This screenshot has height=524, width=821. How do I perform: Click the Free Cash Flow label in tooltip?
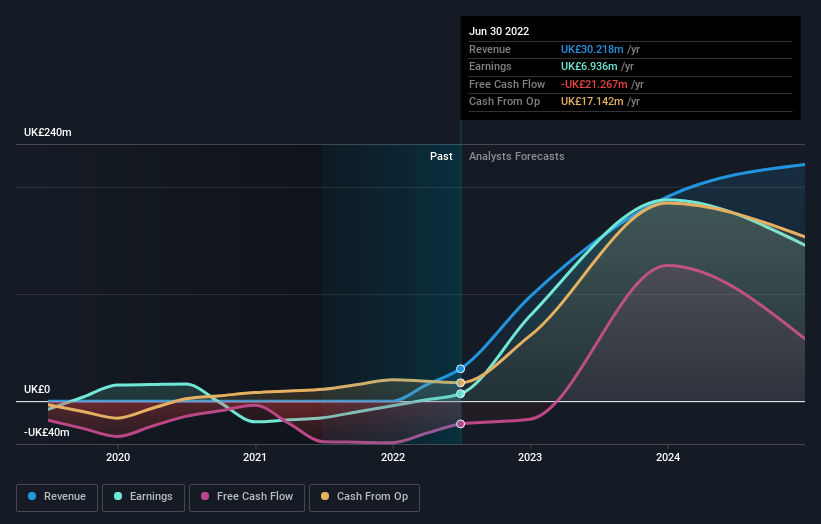point(507,84)
